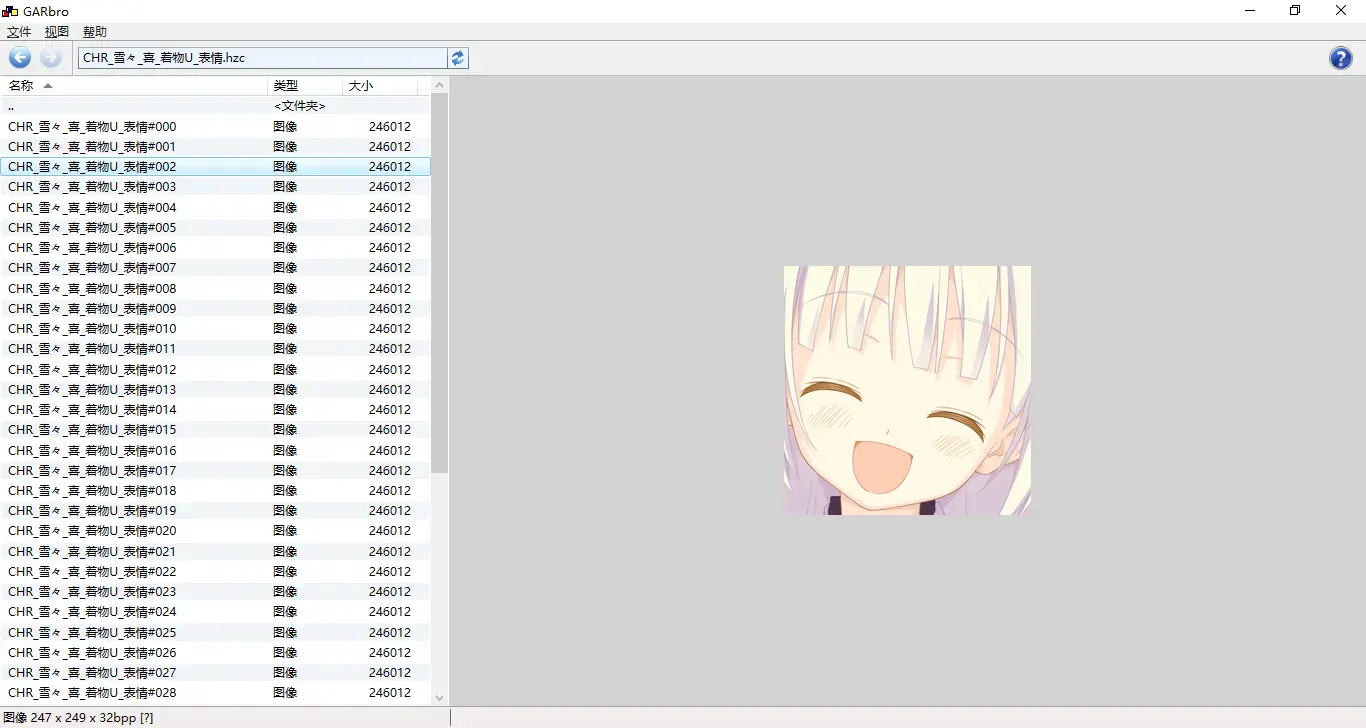The width and height of the screenshot is (1366, 728).
Task: Select file CHR_雪々_喜_着物U_表情#002
Action: (215, 167)
